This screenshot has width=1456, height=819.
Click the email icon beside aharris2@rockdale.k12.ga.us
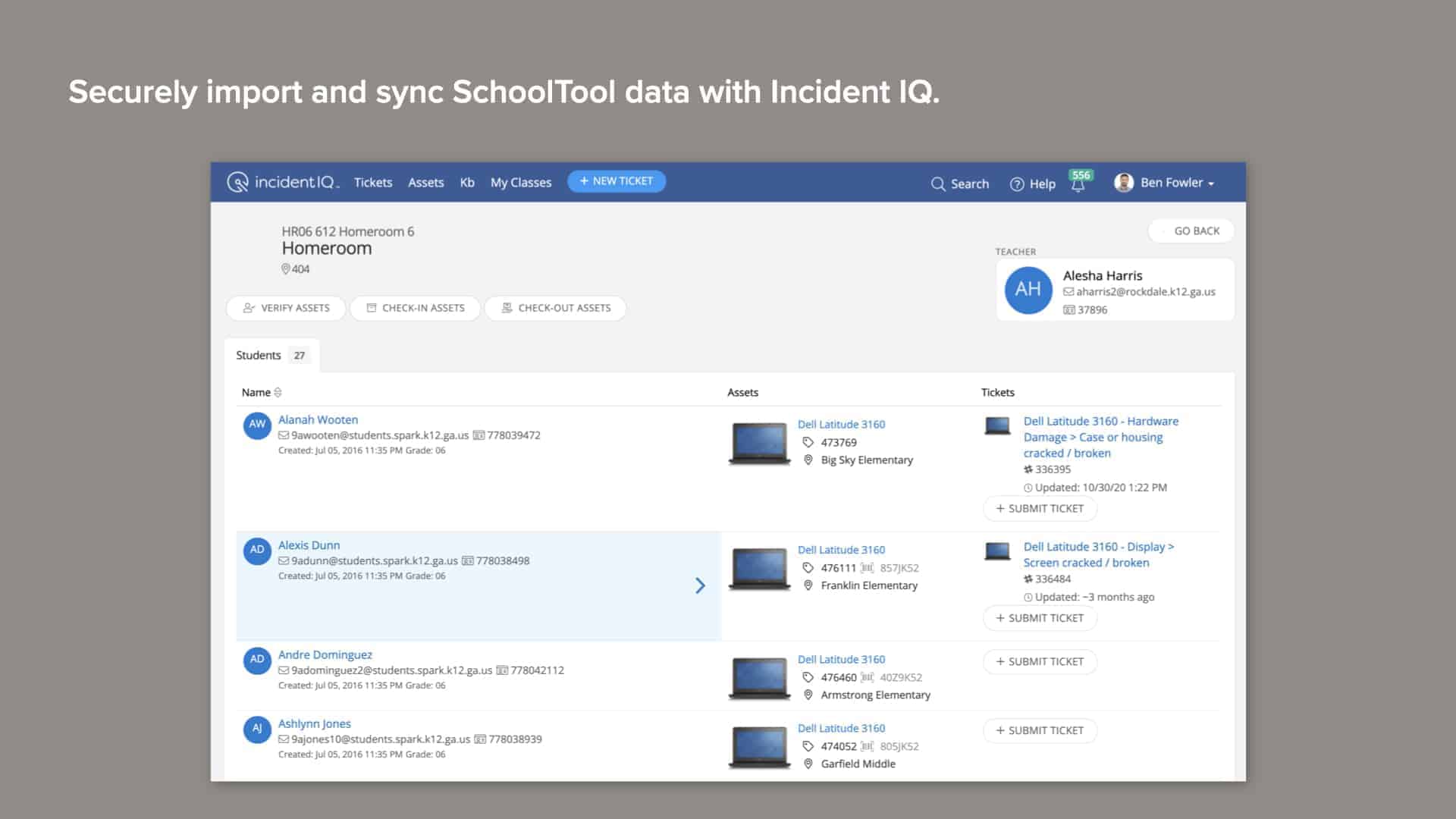pyautogui.click(x=1068, y=291)
